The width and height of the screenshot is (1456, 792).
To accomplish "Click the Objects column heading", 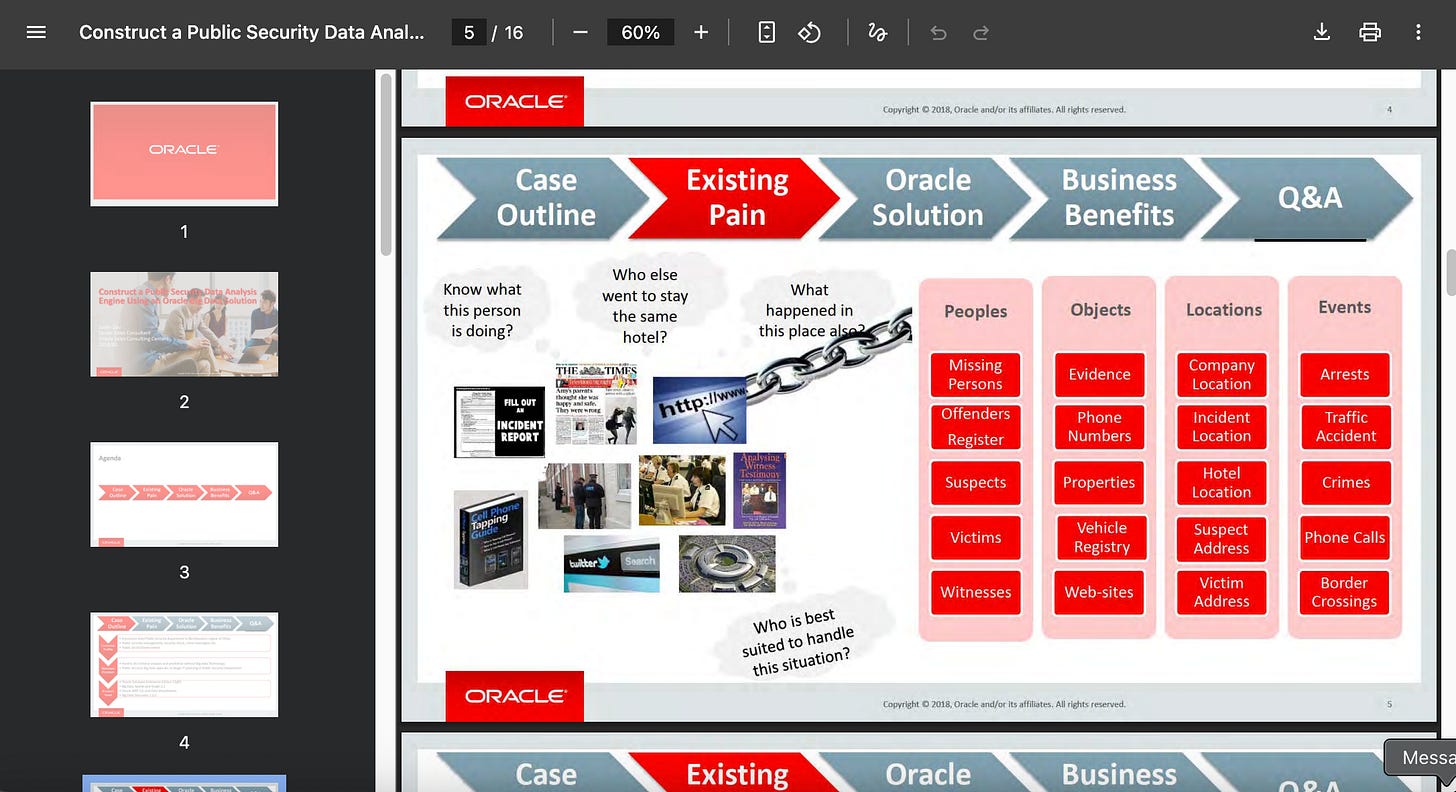I will pyautogui.click(x=1100, y=310).
